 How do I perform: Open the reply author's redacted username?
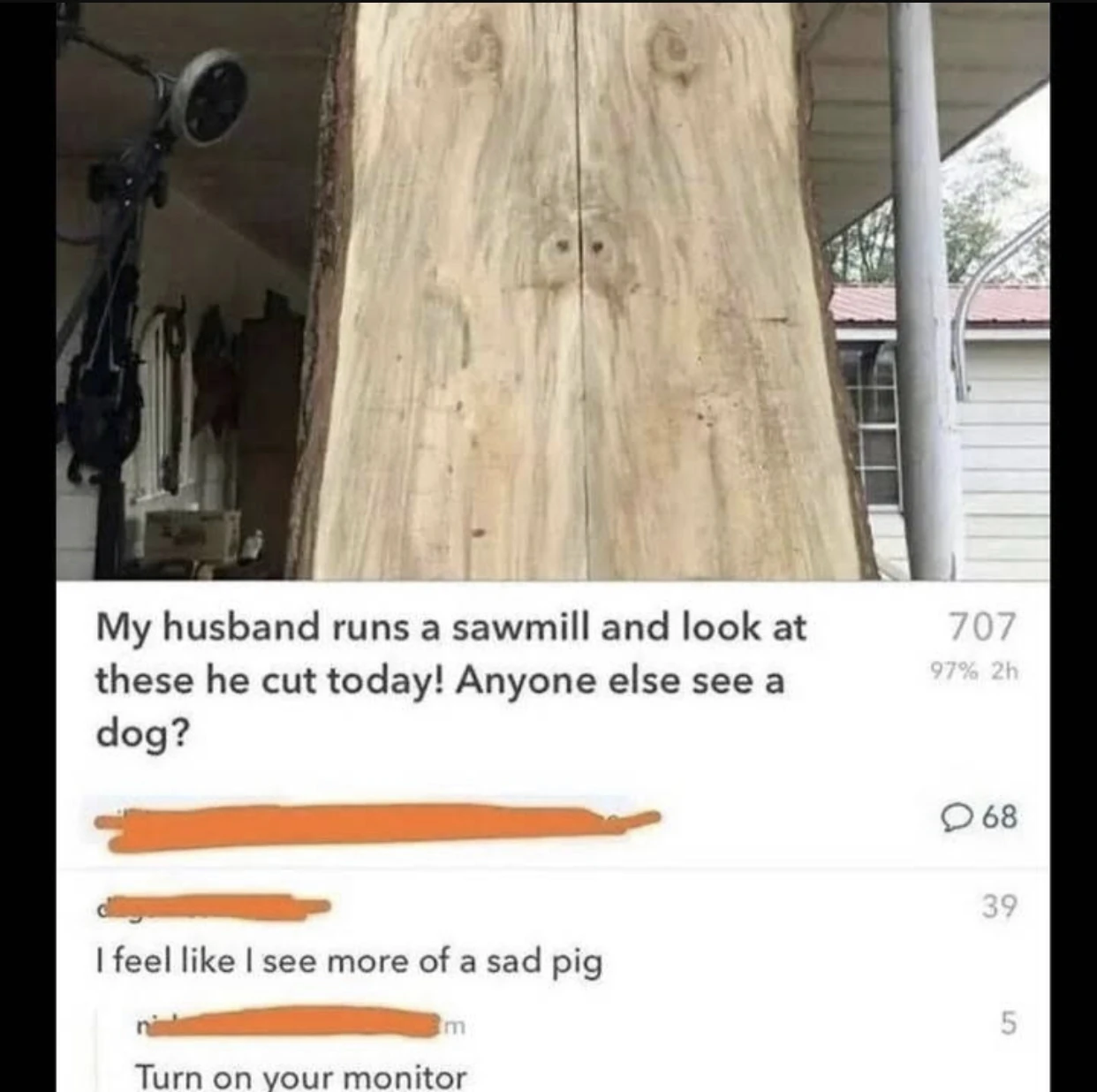pyautogui.click(x=300, y=1025)
